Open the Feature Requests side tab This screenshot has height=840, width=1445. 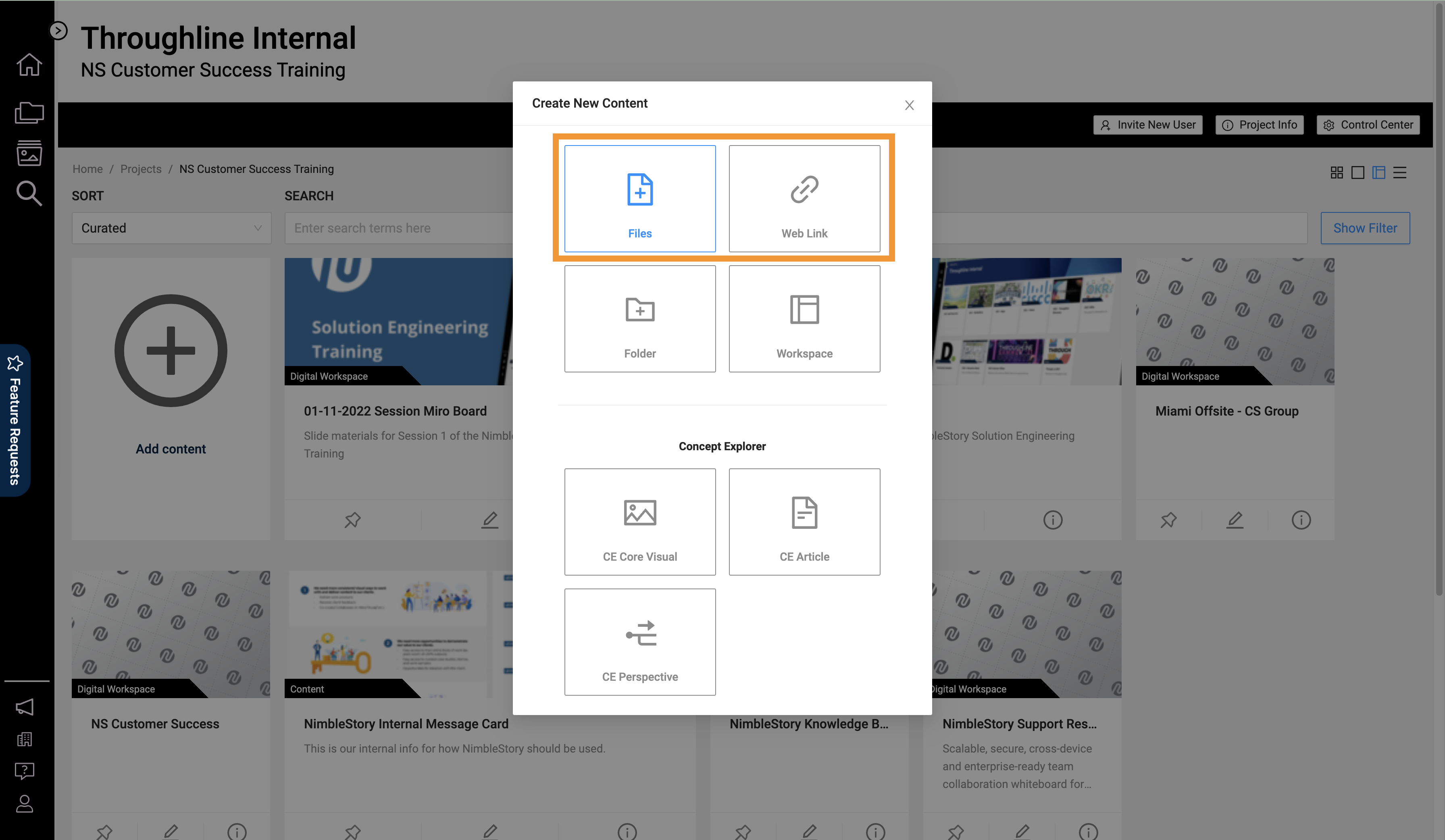click(x=15, y=420)
